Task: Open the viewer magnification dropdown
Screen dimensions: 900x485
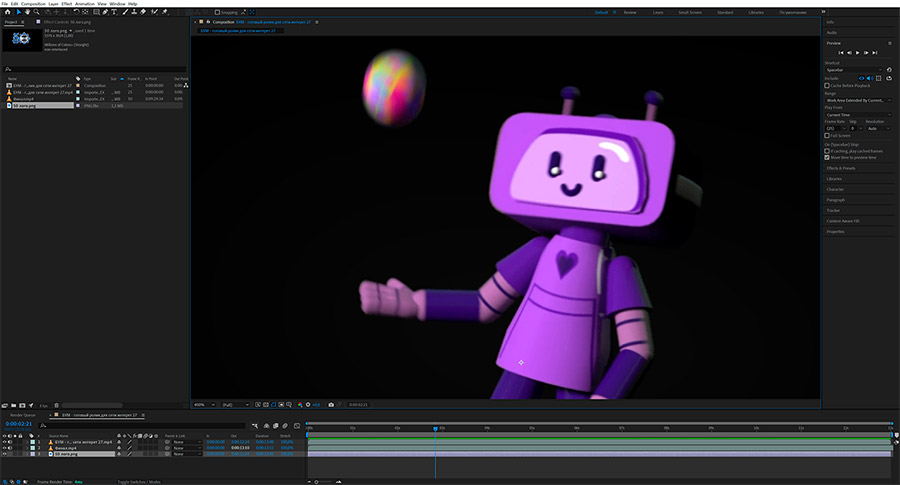Action: (202, 404)
